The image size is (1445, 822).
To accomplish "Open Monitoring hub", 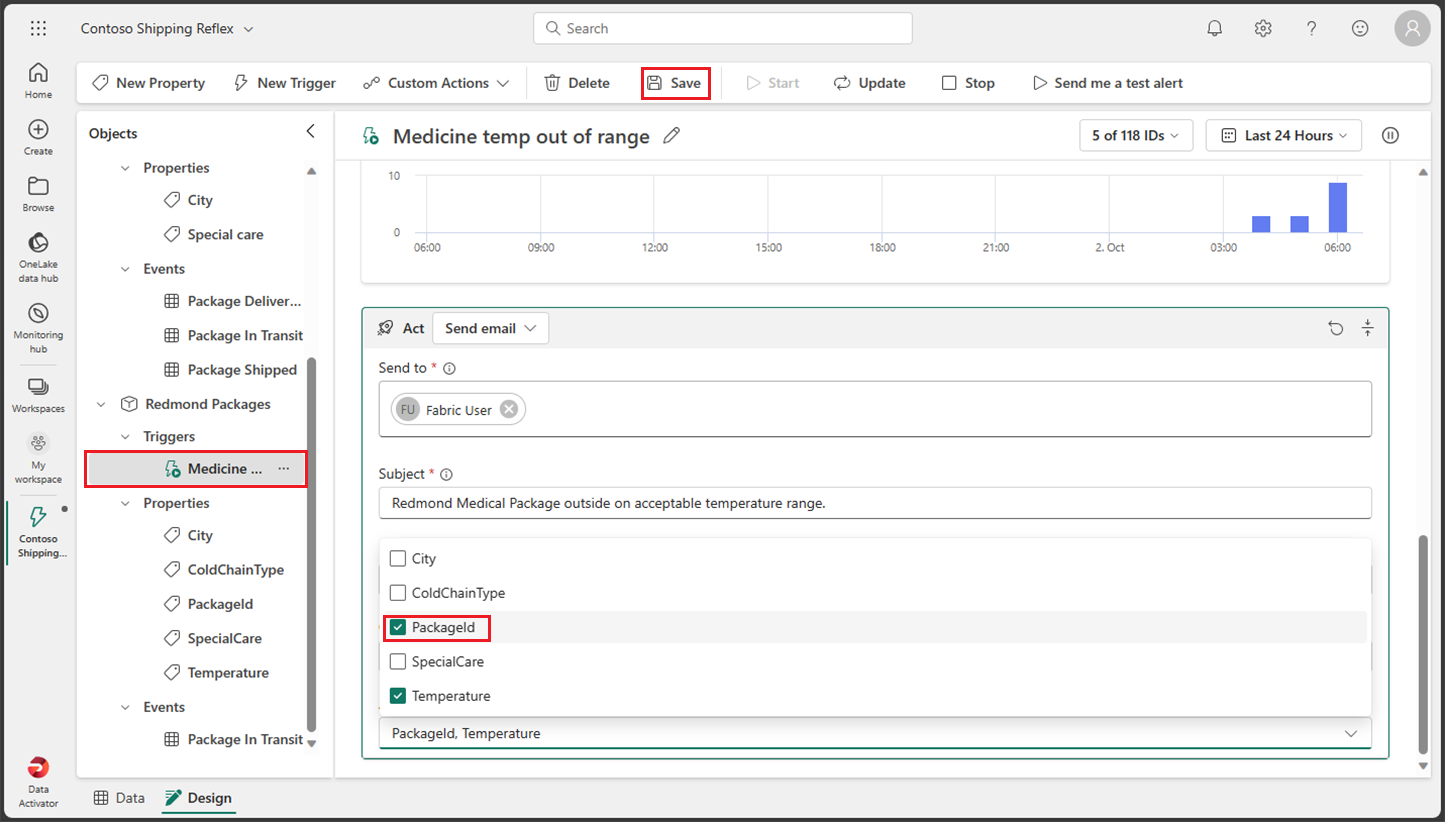I will (38, 327).
